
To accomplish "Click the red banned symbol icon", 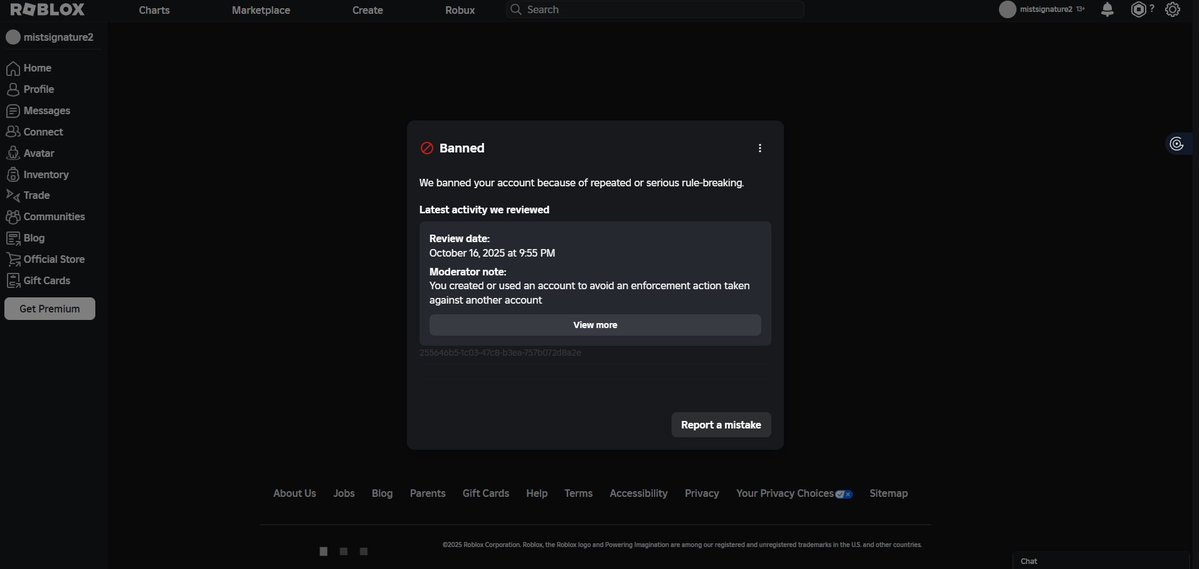I will pos(427,148).
